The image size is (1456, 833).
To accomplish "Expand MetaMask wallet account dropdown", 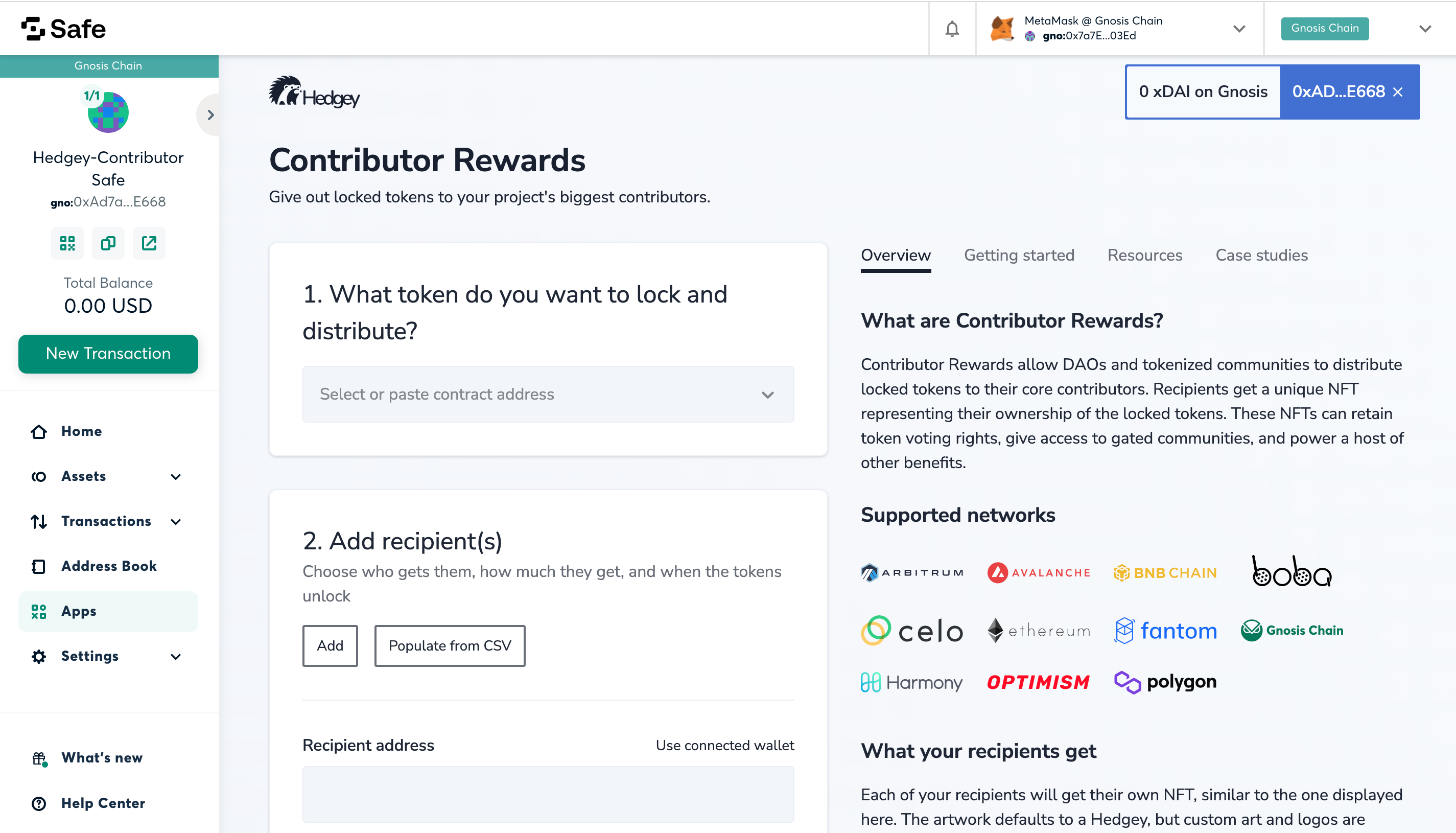I will [x=1239, y=29].
